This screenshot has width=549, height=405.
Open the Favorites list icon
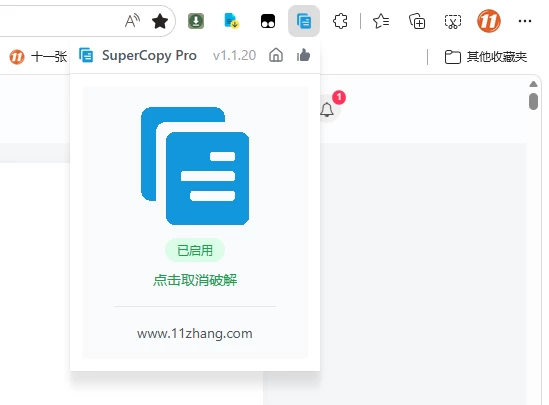[381, 21]
